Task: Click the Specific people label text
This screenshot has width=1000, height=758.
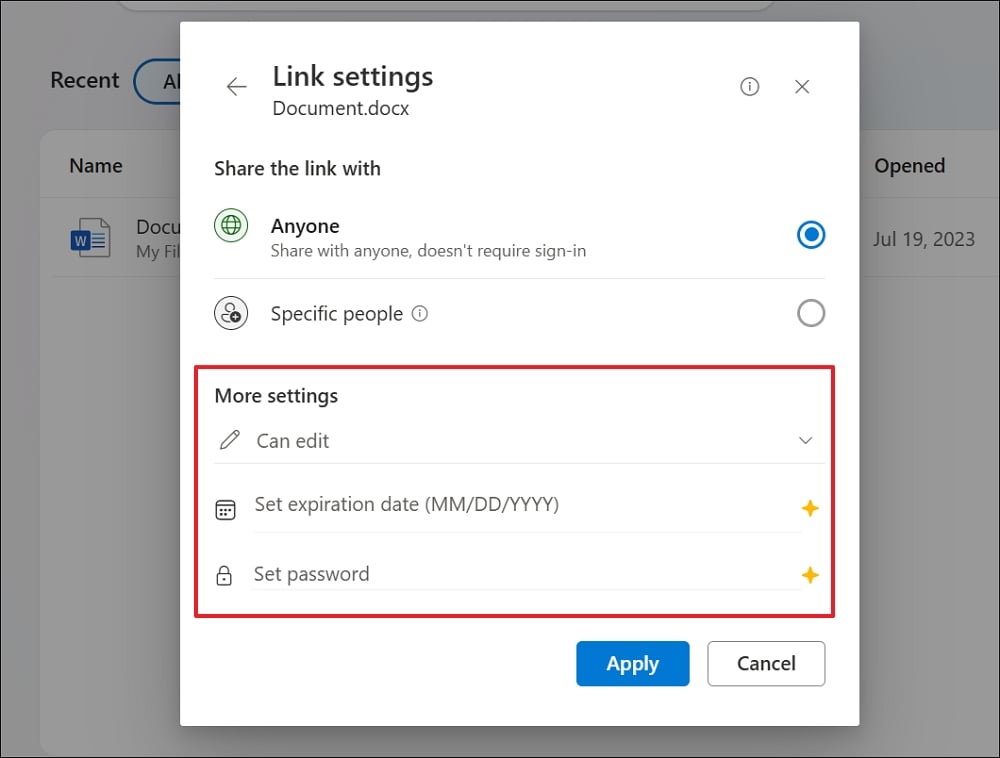Action: (337, 314)
